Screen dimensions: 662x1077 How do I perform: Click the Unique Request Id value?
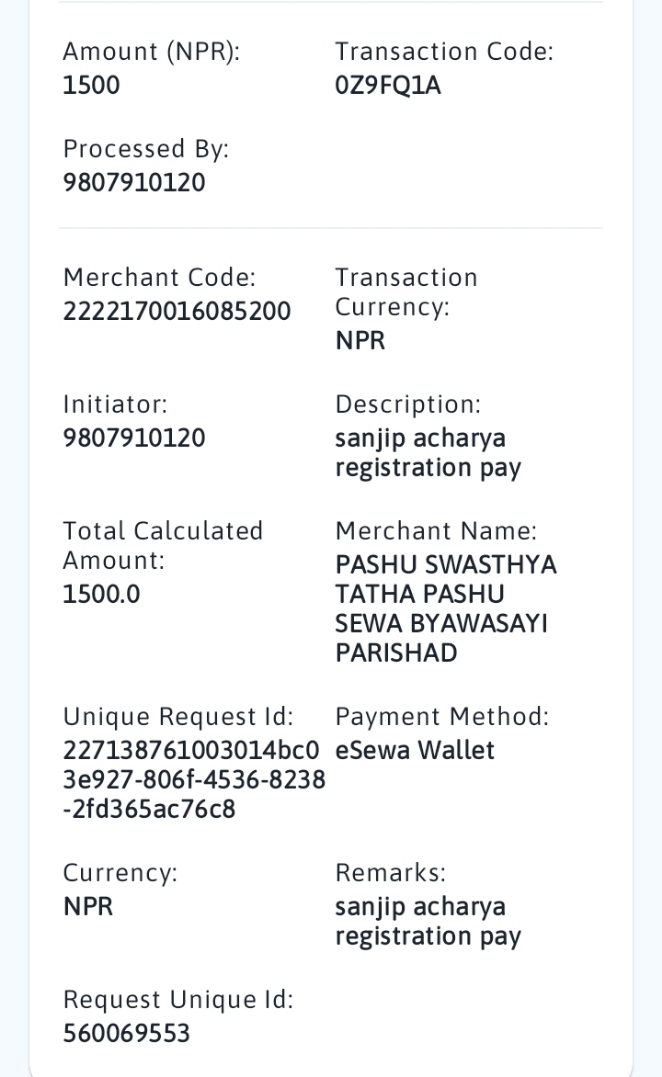point(194,780)
